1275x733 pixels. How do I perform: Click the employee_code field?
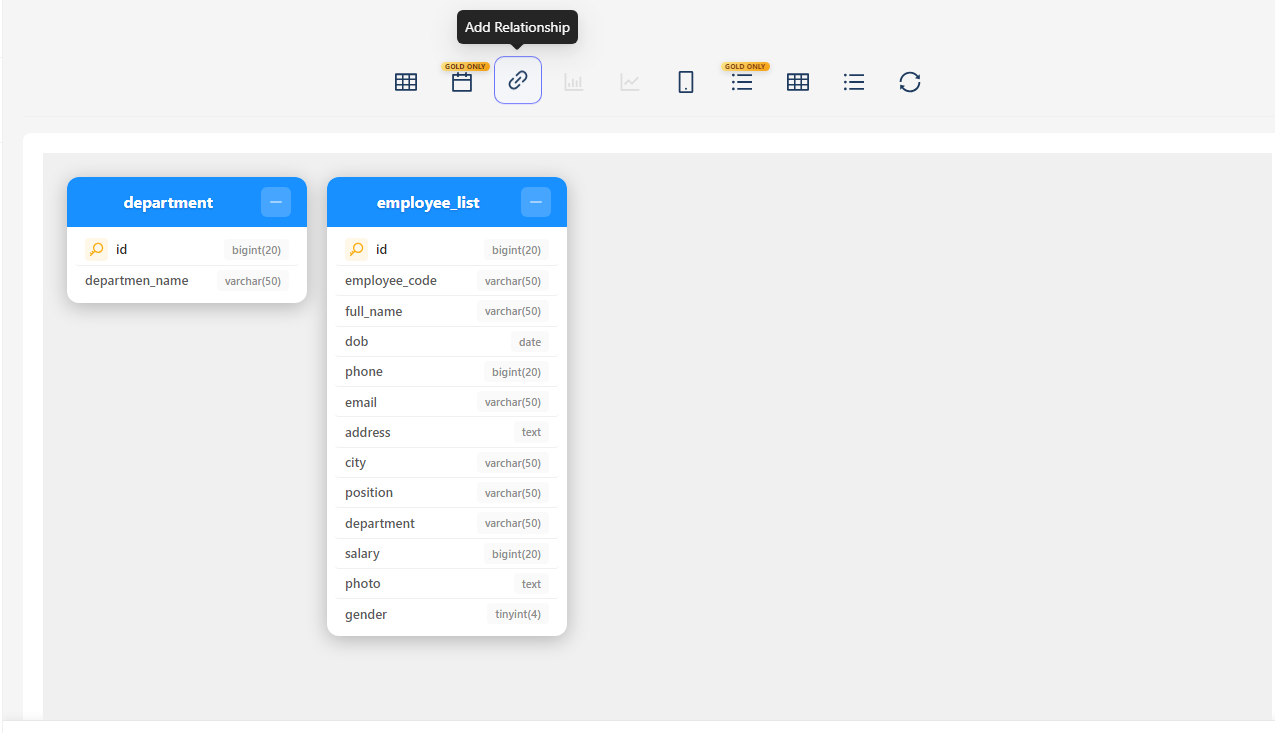tap(447, 281)
